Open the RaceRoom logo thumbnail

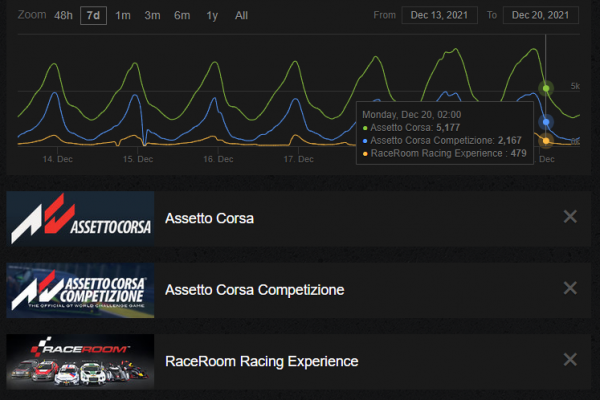point(80,361)
